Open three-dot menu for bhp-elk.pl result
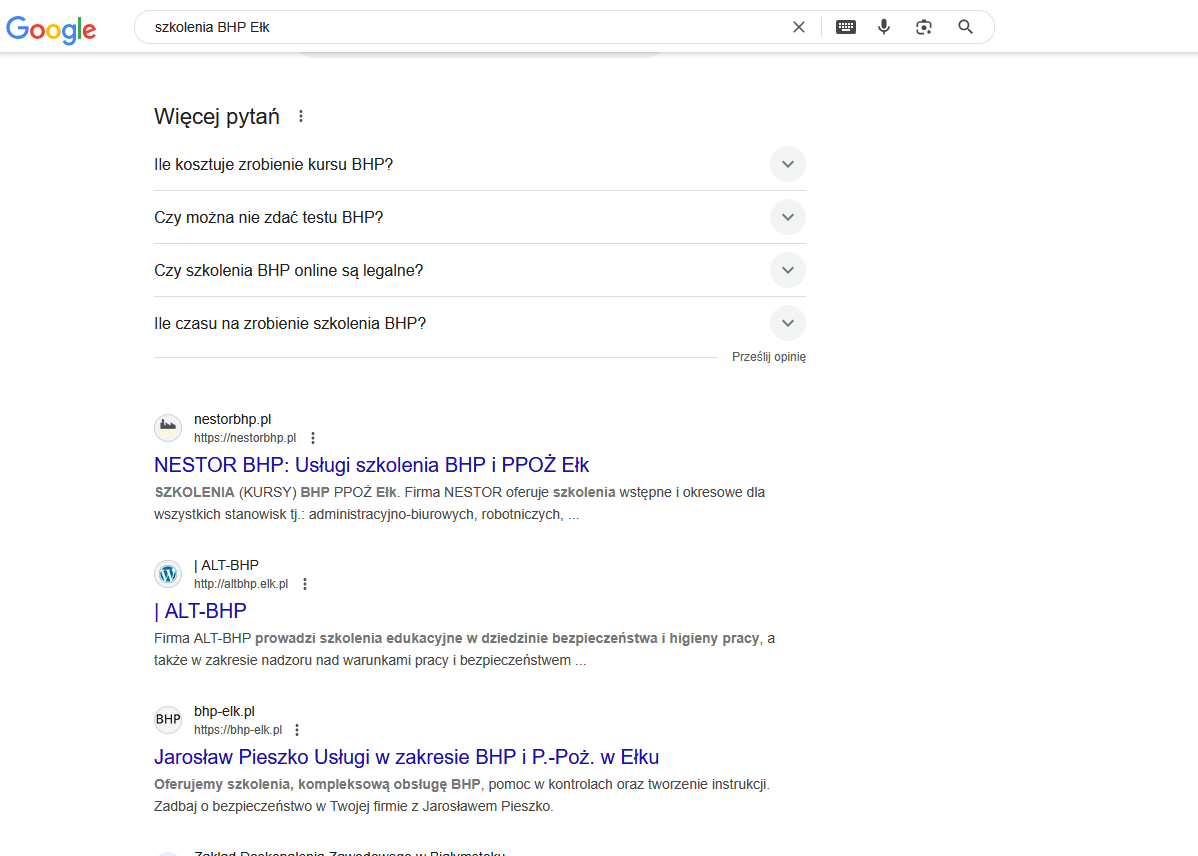1198x856 pixels. pyautogui.click(x=297, y=730)
